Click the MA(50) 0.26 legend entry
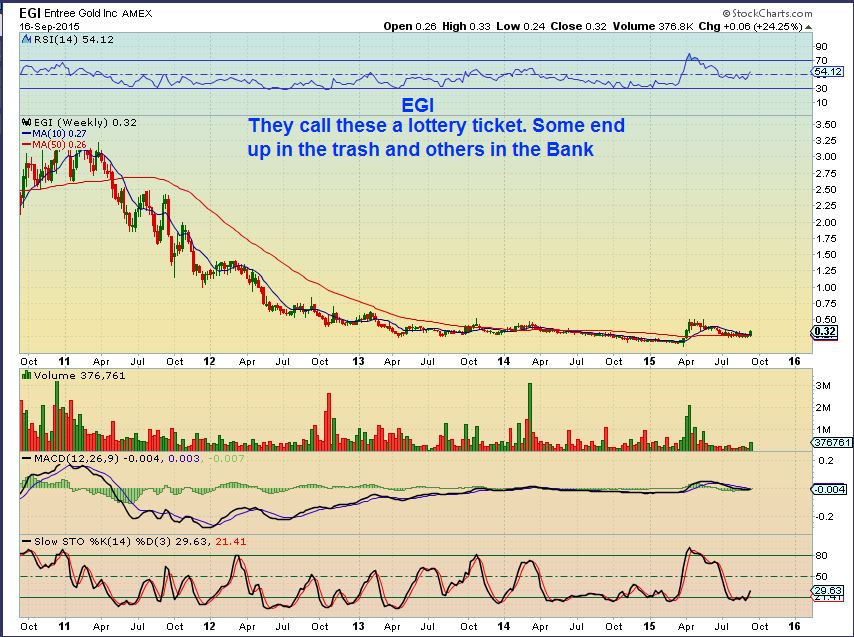This screenshot has width=854, height=637. (59, 144)
